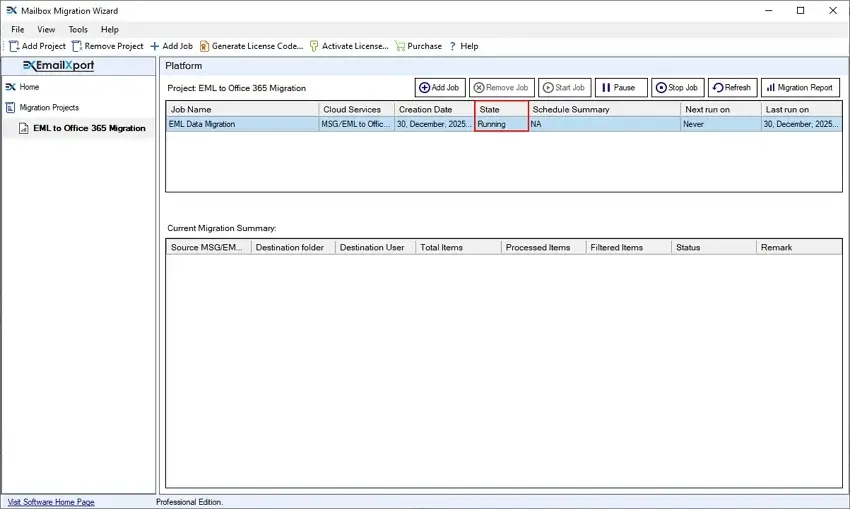Click the MSG/EML to Offic... cell
This screenshot has width=850, height=509.
coord(356,124)
